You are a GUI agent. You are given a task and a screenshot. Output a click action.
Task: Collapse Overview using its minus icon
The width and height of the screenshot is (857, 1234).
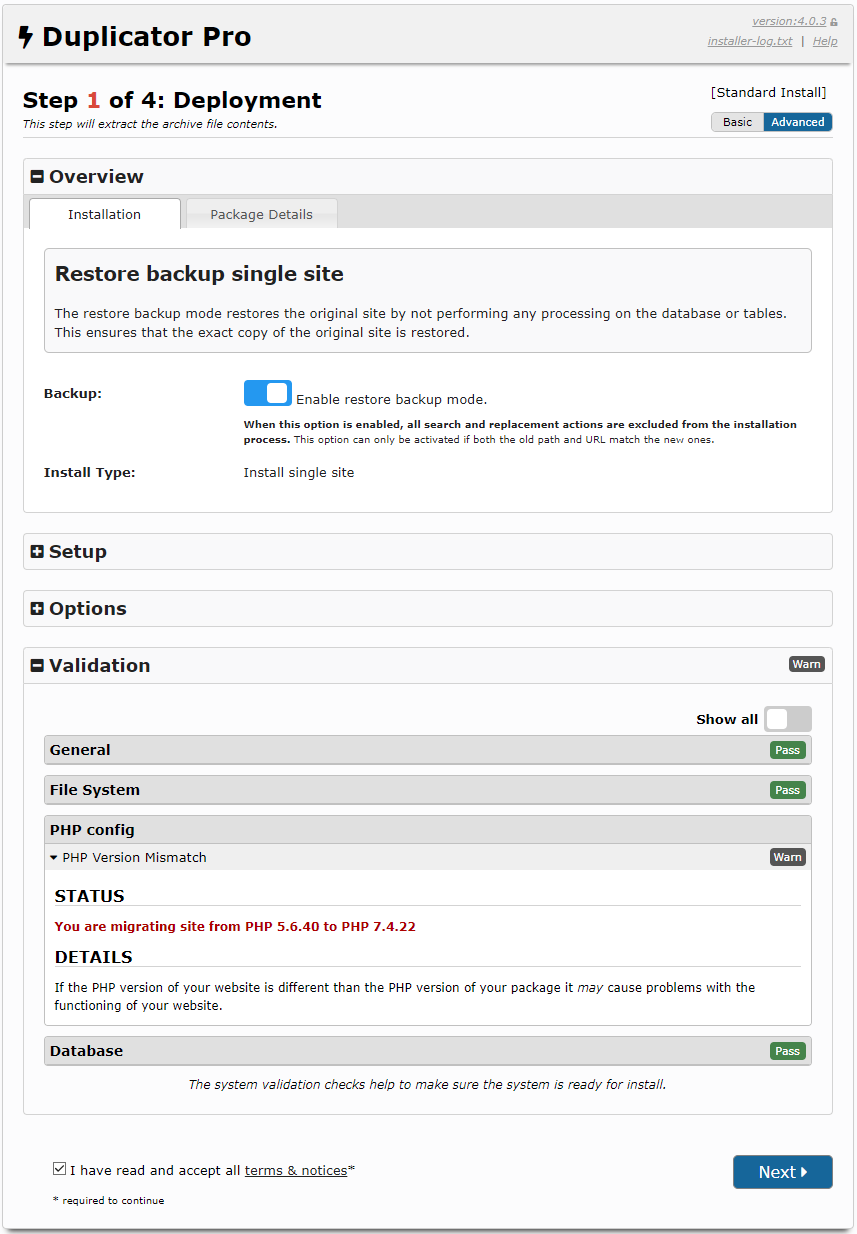pyautogui.click(x=37, y=177)
